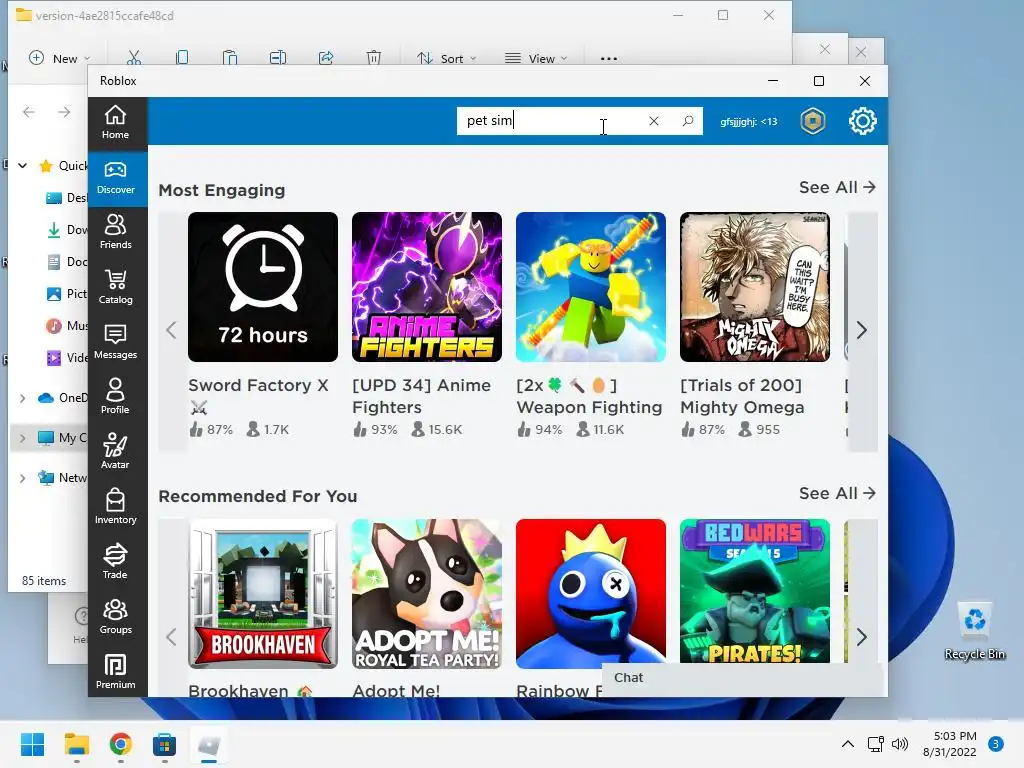
Task: Open Recycle Bin desktop icon
Action: pyautogui.click(x=974, y=631)
